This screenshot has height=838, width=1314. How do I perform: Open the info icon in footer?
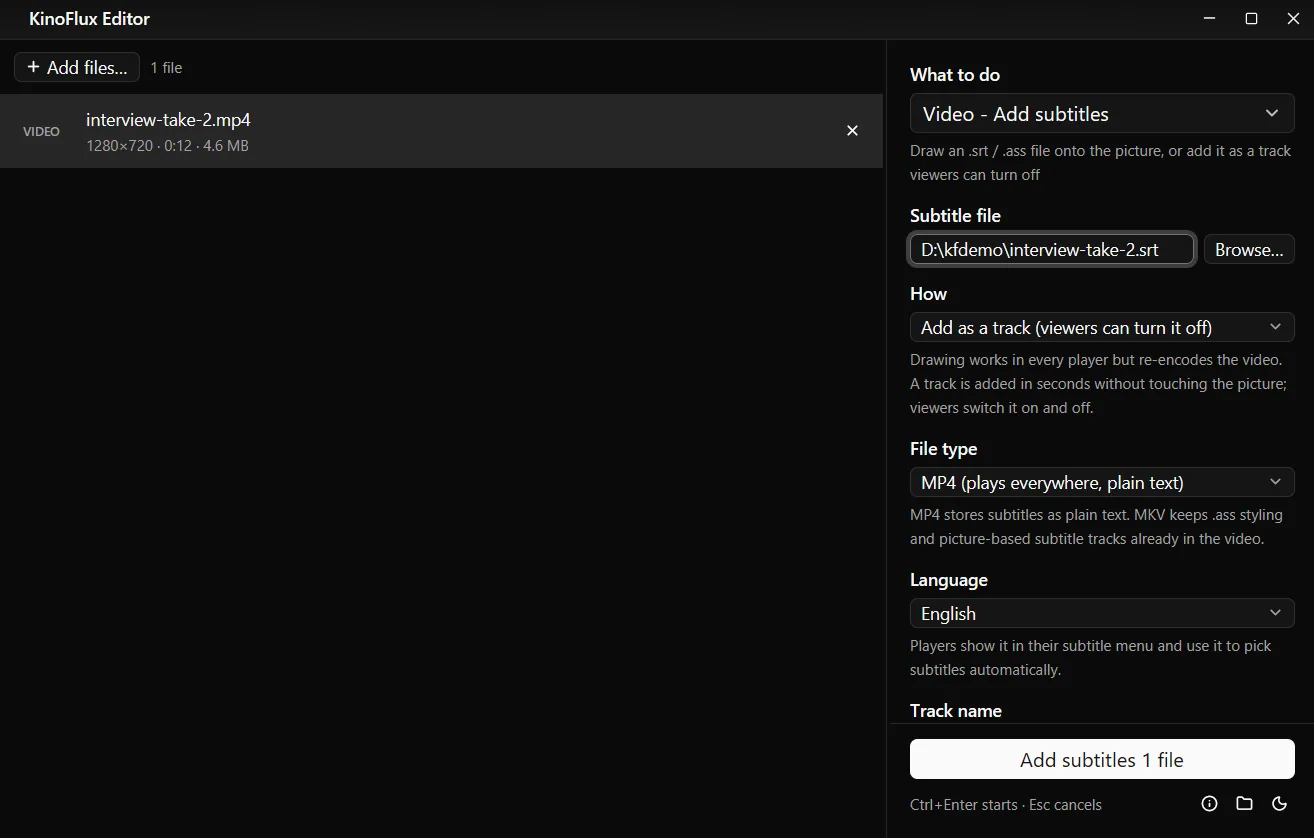click(x=1209, y=803)
